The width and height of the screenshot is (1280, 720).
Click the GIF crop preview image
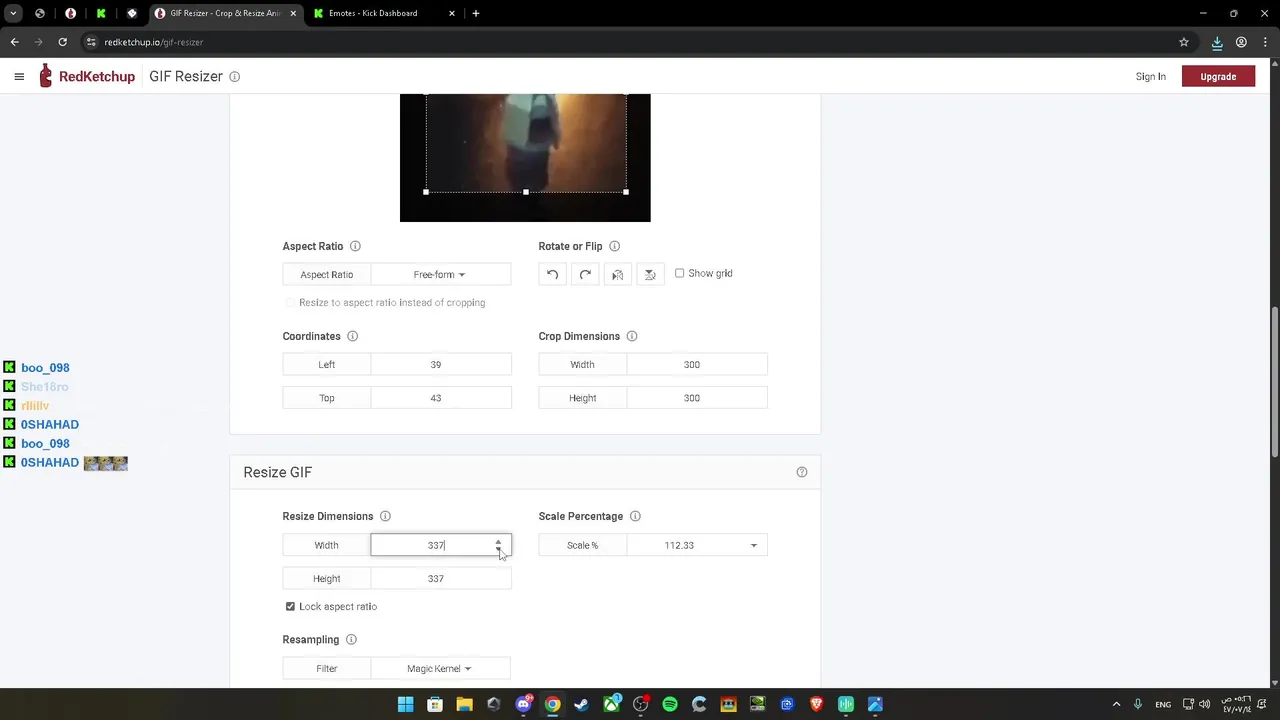pyautogui.click(x=525, y=157)
